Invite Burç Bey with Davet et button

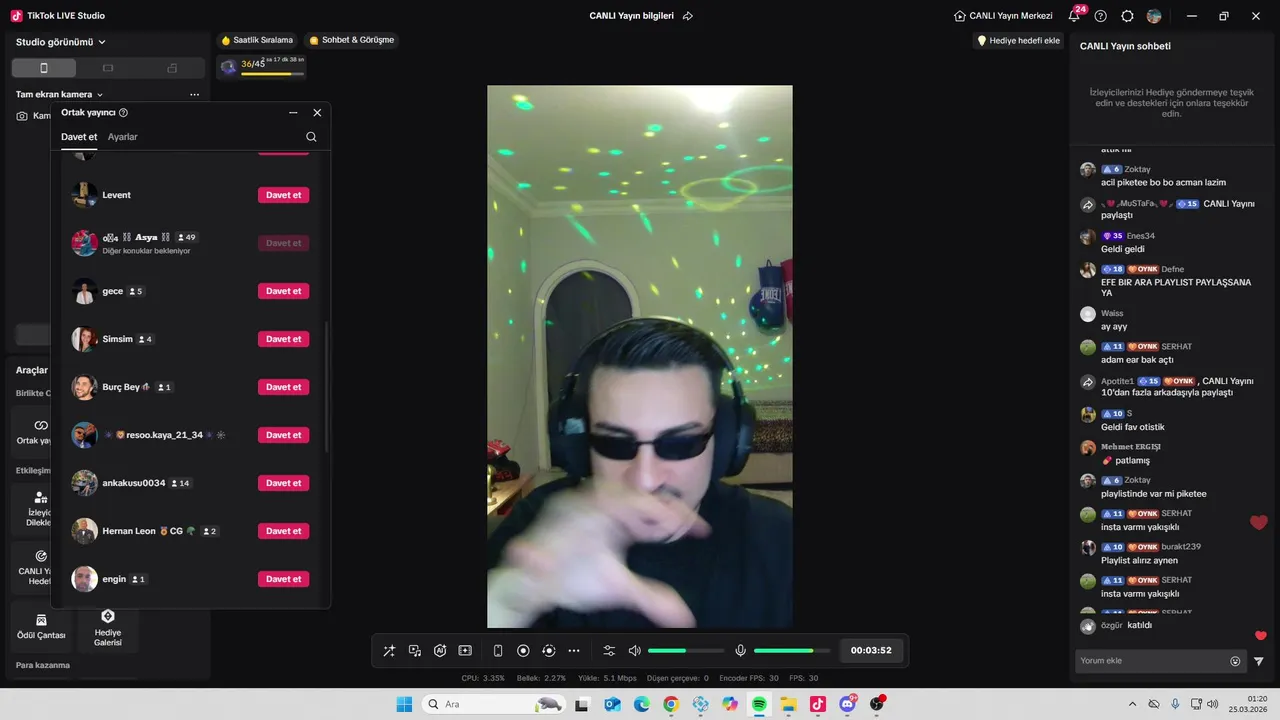(x=284, y=387)
